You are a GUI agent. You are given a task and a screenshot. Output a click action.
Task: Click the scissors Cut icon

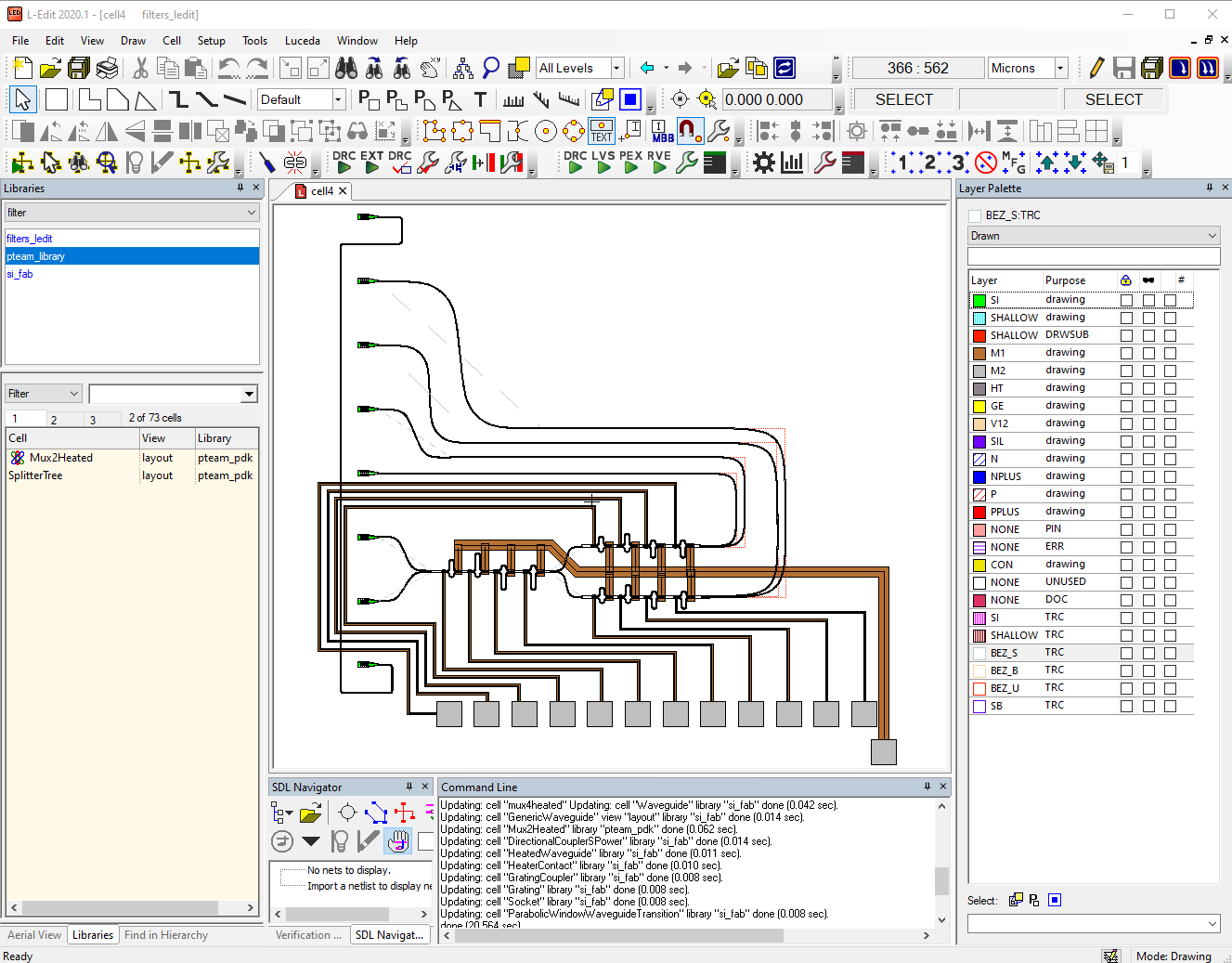pyautogui.click(x=140, y=68)
